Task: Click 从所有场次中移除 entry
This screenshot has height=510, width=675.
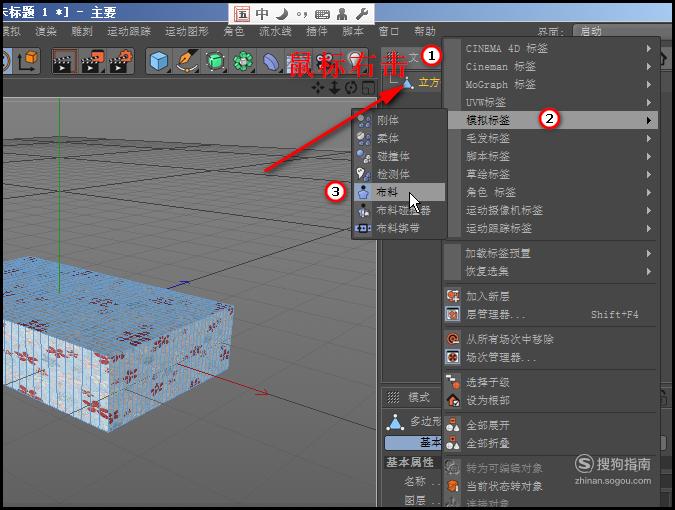Action: pos(551,339)
